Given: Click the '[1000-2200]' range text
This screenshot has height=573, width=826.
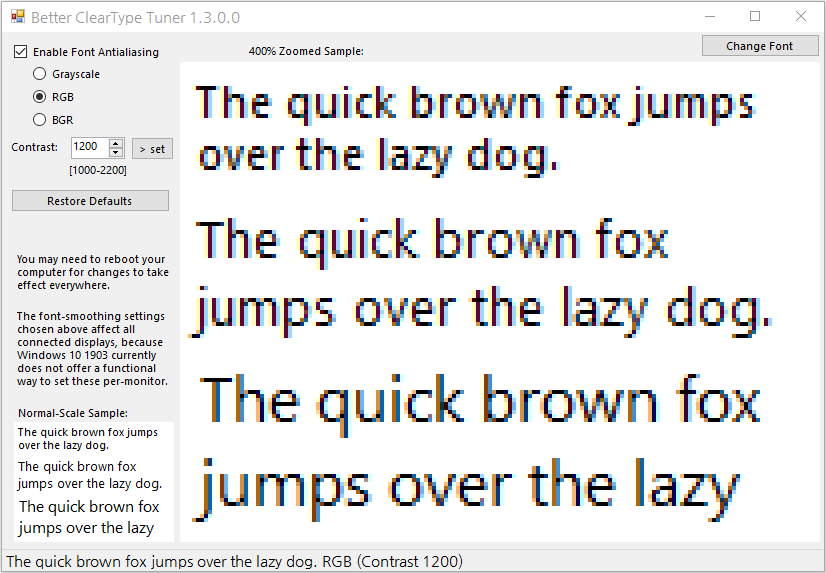Looking at the screenshot, I should coord(98,171).
